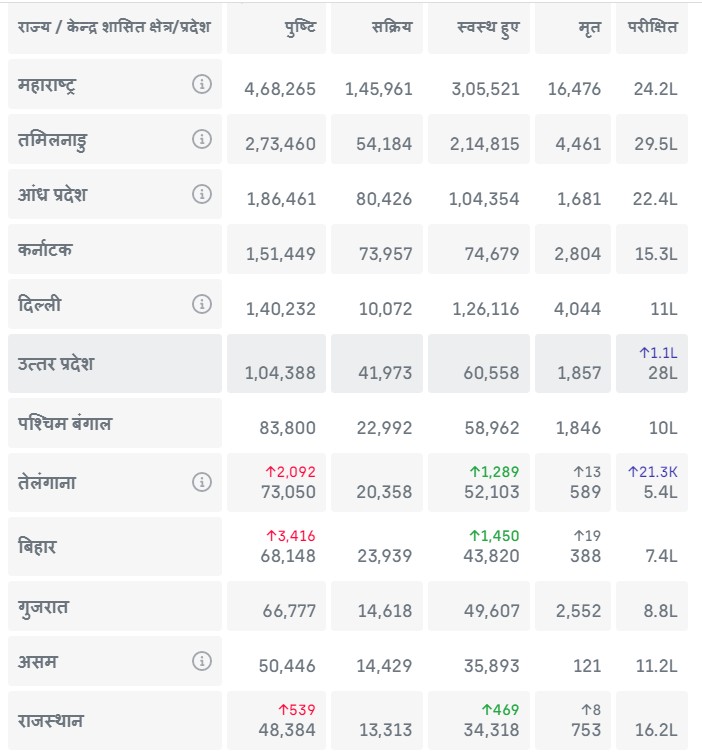This screenshot has height=754, width=702.
Task: Show info for दिल्ली via its icon
Action: tap(202, 303)
